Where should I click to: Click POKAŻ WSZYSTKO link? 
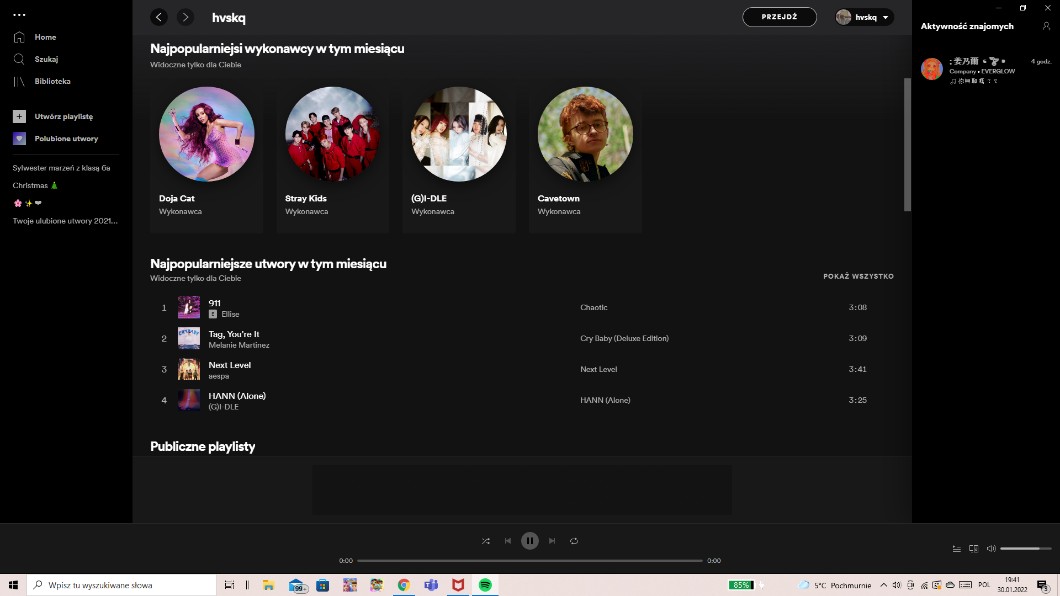click(858, 276)
